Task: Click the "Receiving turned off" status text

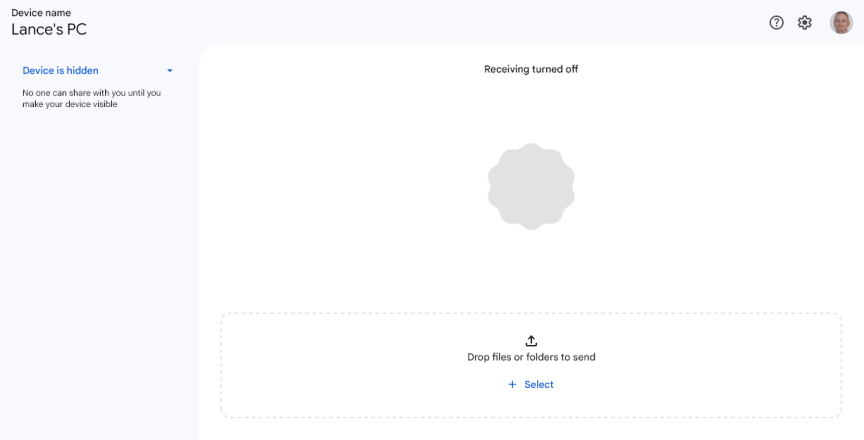Action: pos(531,69)
